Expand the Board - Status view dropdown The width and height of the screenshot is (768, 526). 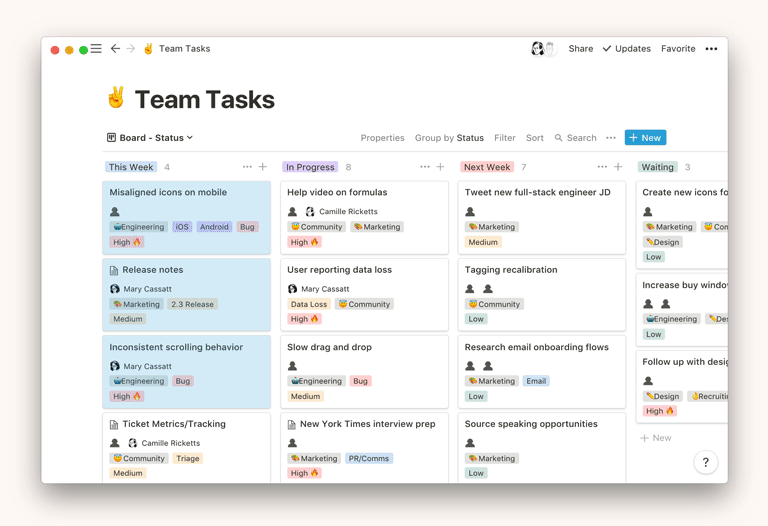click(150, 138)
